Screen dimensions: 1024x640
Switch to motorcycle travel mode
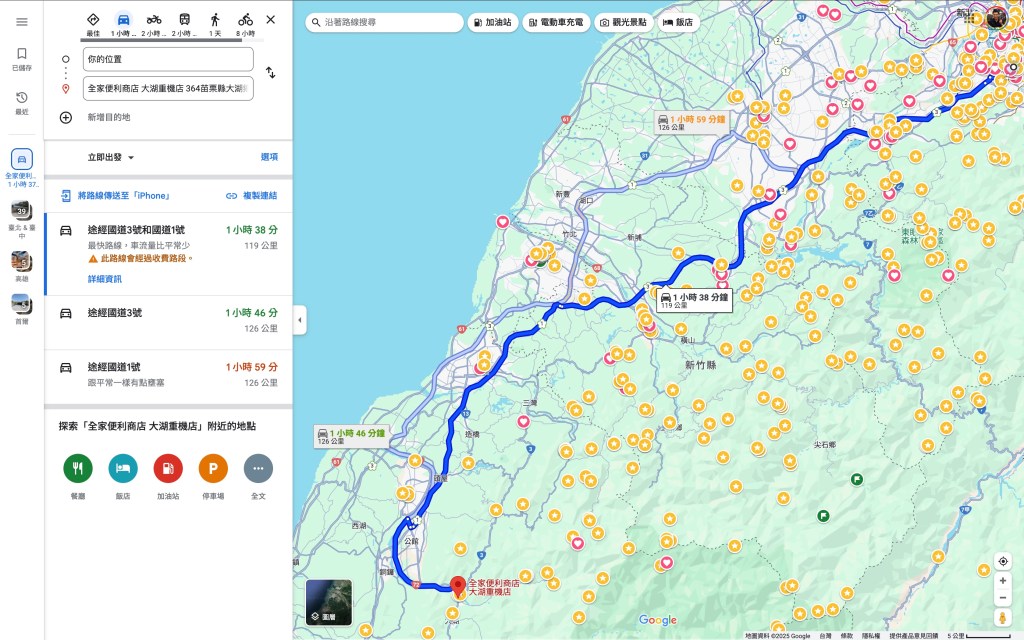154,20
